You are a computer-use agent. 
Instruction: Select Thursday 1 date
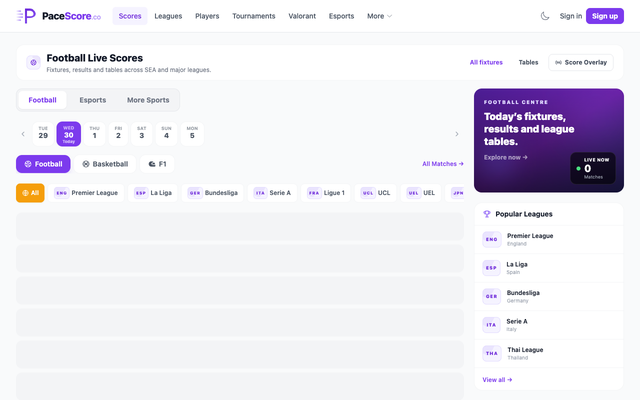pos(94,133)
